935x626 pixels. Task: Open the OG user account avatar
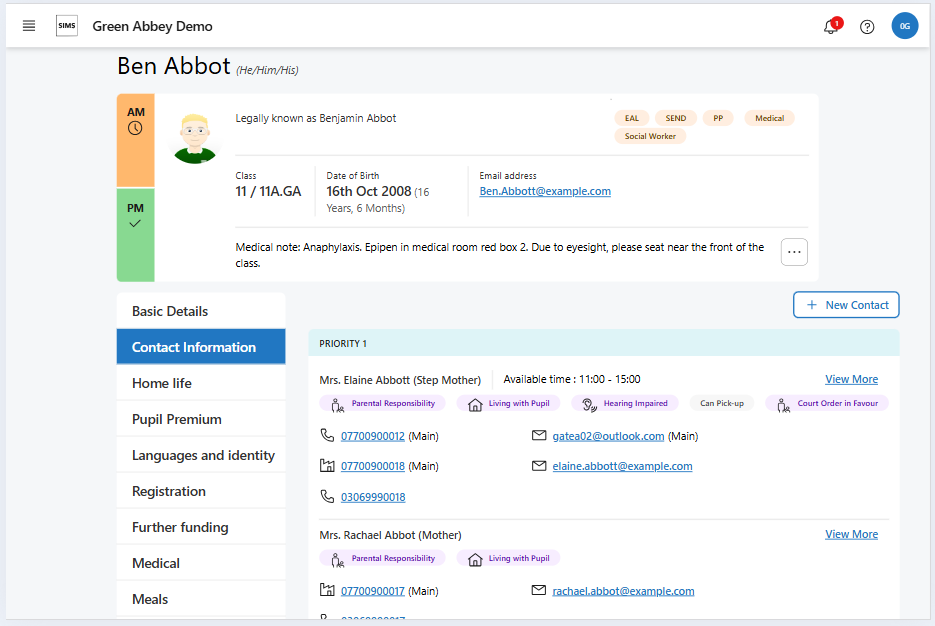click(x=904, y=26)
